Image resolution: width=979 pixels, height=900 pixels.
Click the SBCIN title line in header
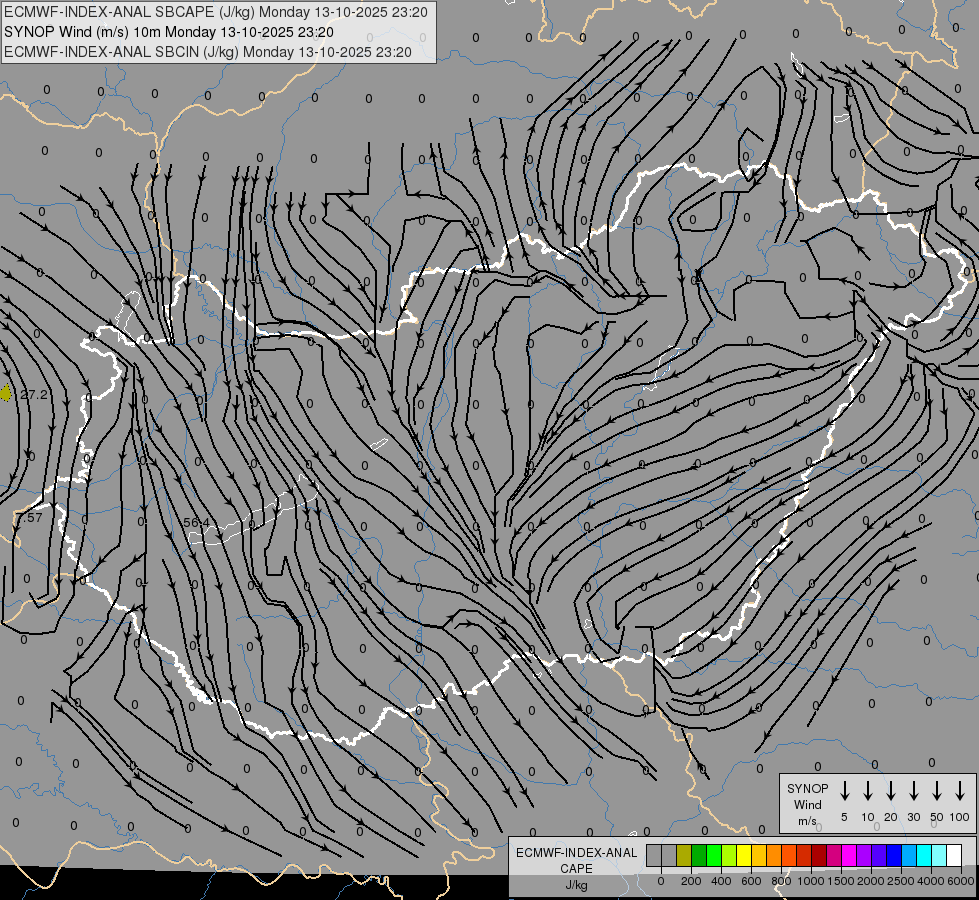[208, 52]
